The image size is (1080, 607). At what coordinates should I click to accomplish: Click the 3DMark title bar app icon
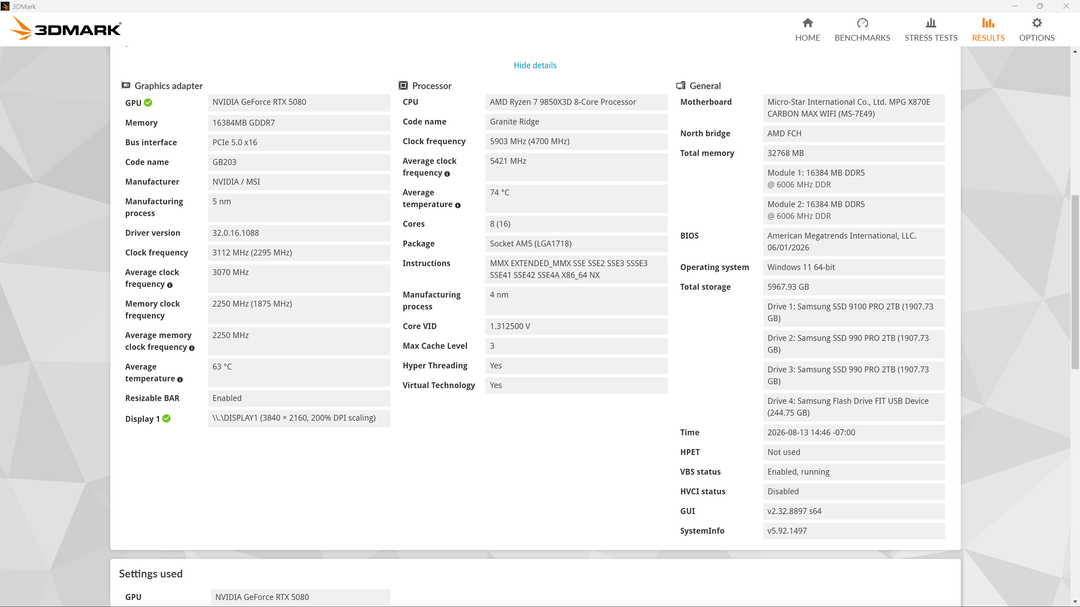(x=6, y=6)
